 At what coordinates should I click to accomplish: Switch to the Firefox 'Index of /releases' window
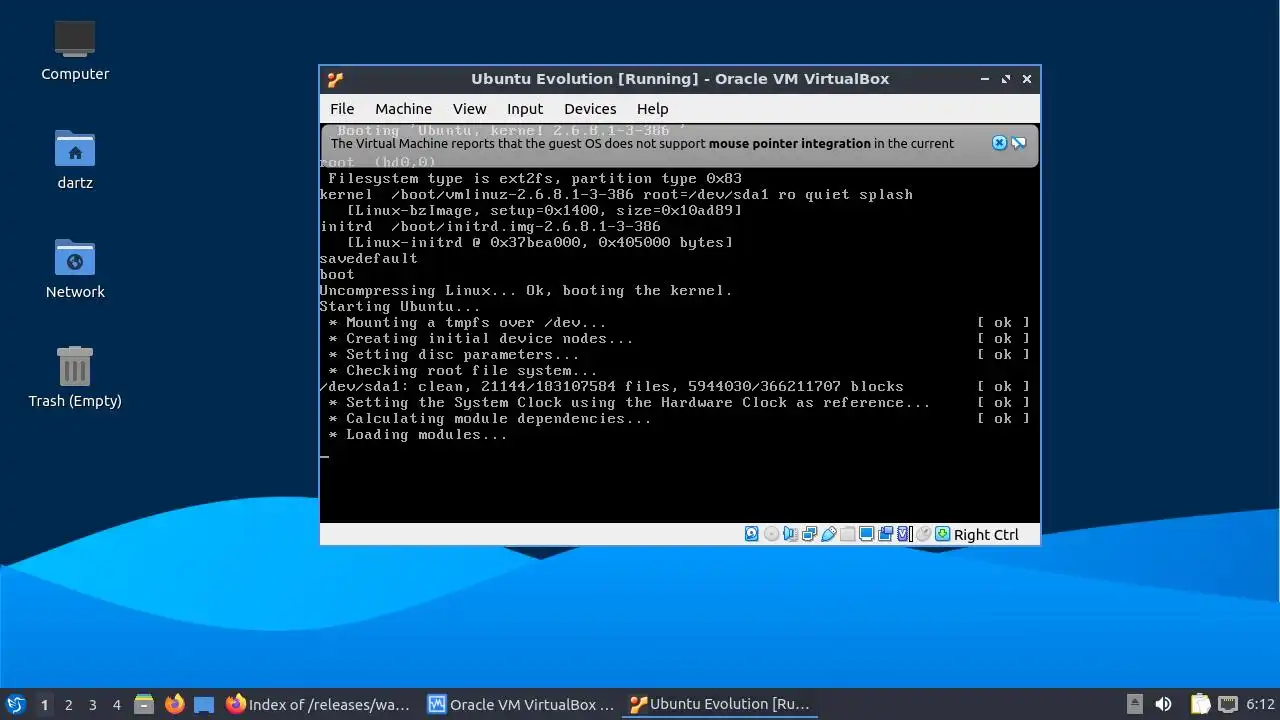click(x=319, y=704)
